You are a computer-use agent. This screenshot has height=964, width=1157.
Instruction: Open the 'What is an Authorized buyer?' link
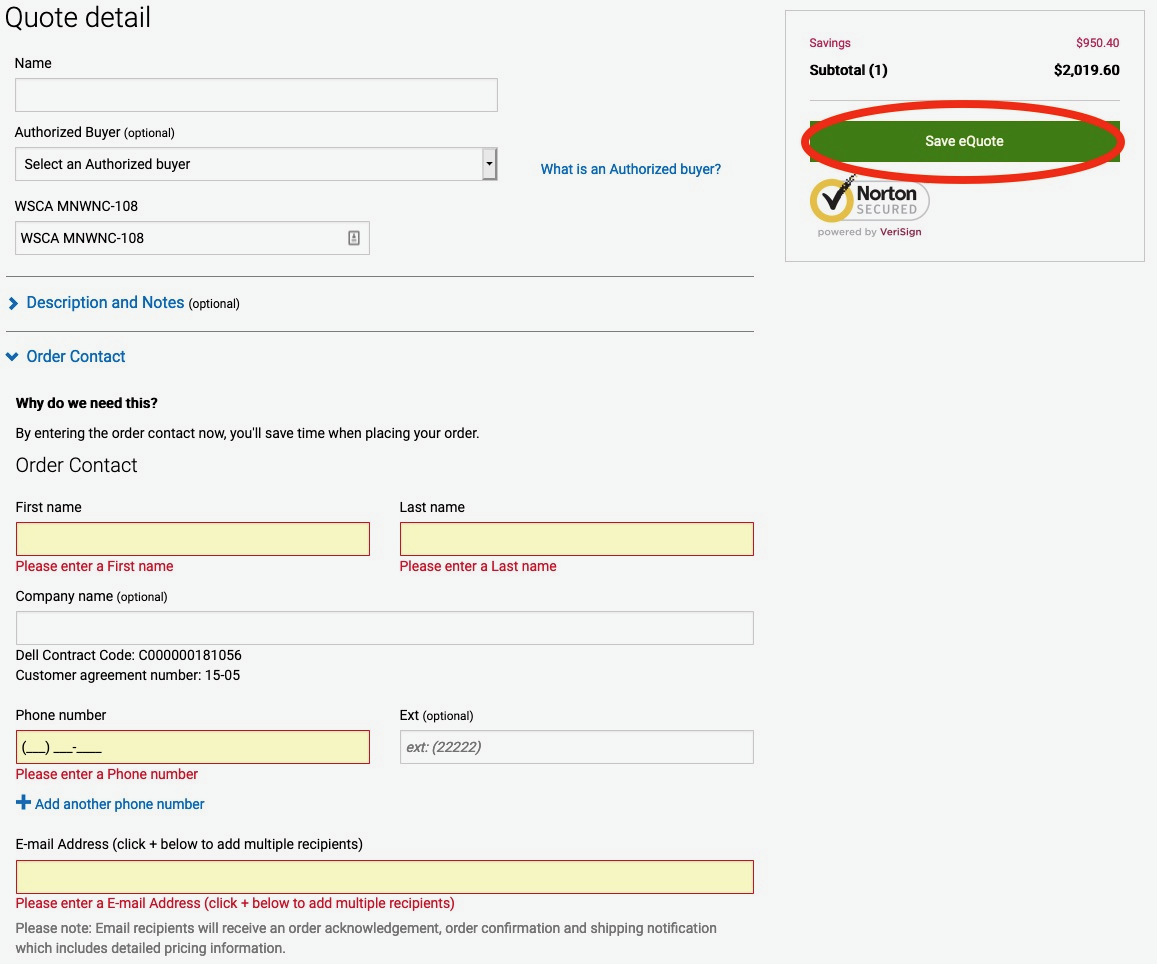(x=630, y=169)
